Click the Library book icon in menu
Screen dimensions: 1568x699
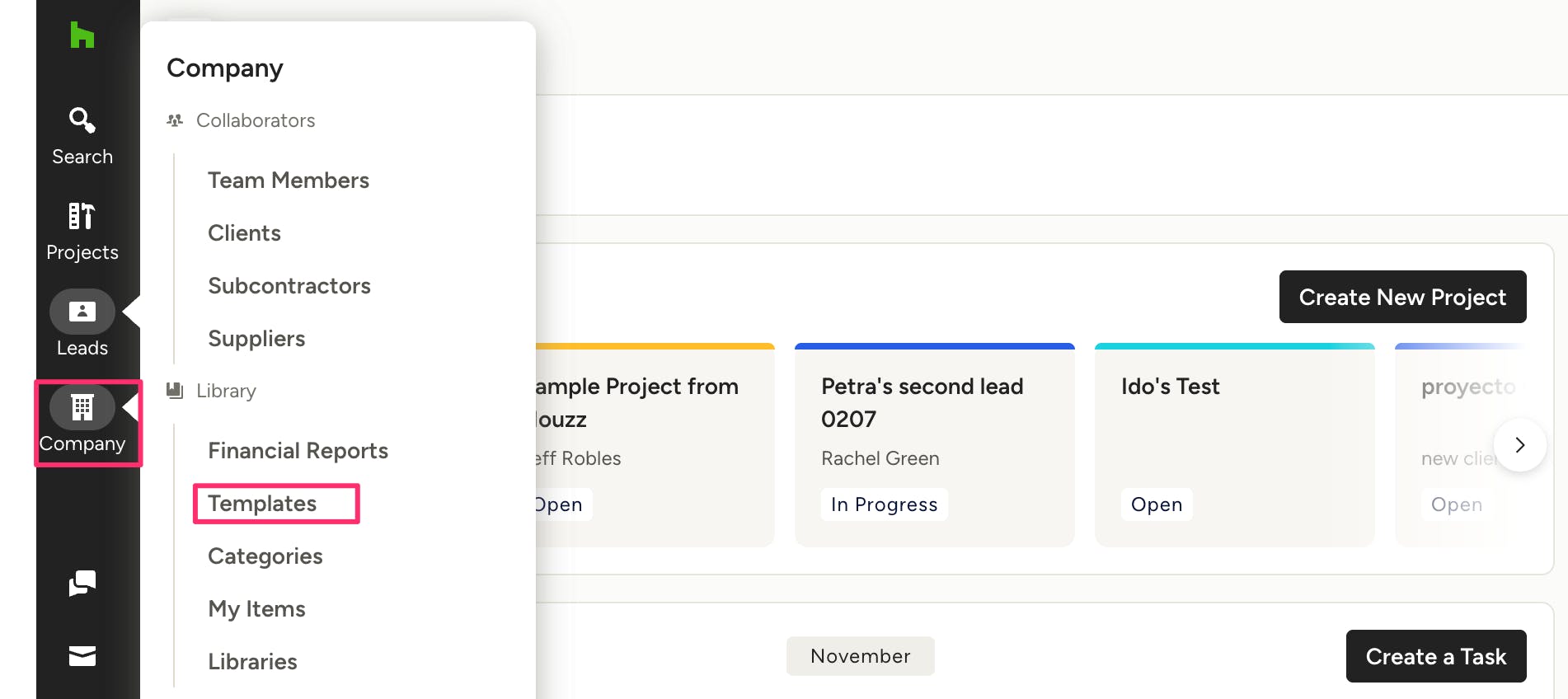(x=174, y=391)
